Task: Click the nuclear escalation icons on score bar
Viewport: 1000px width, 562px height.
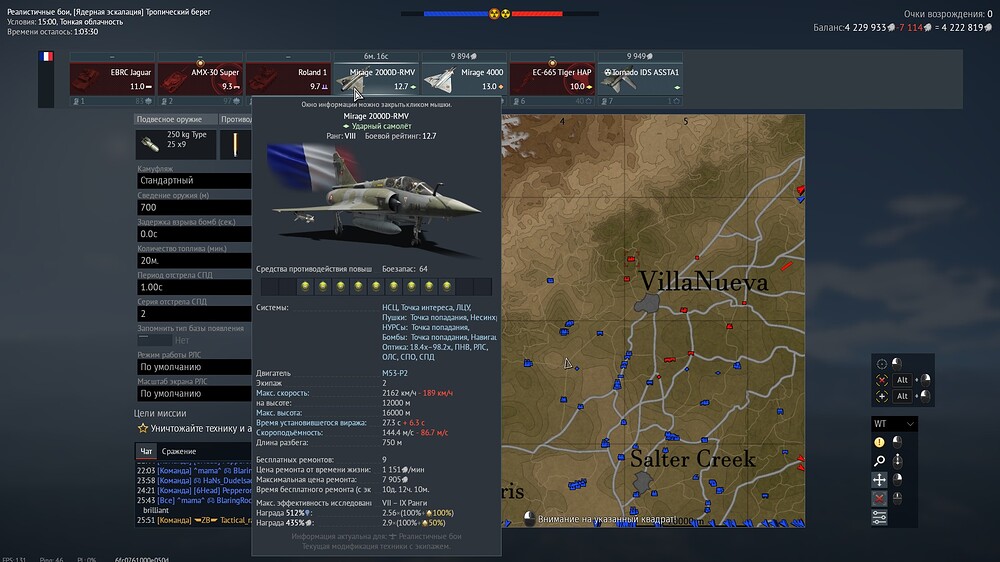Action: [499, 13]
